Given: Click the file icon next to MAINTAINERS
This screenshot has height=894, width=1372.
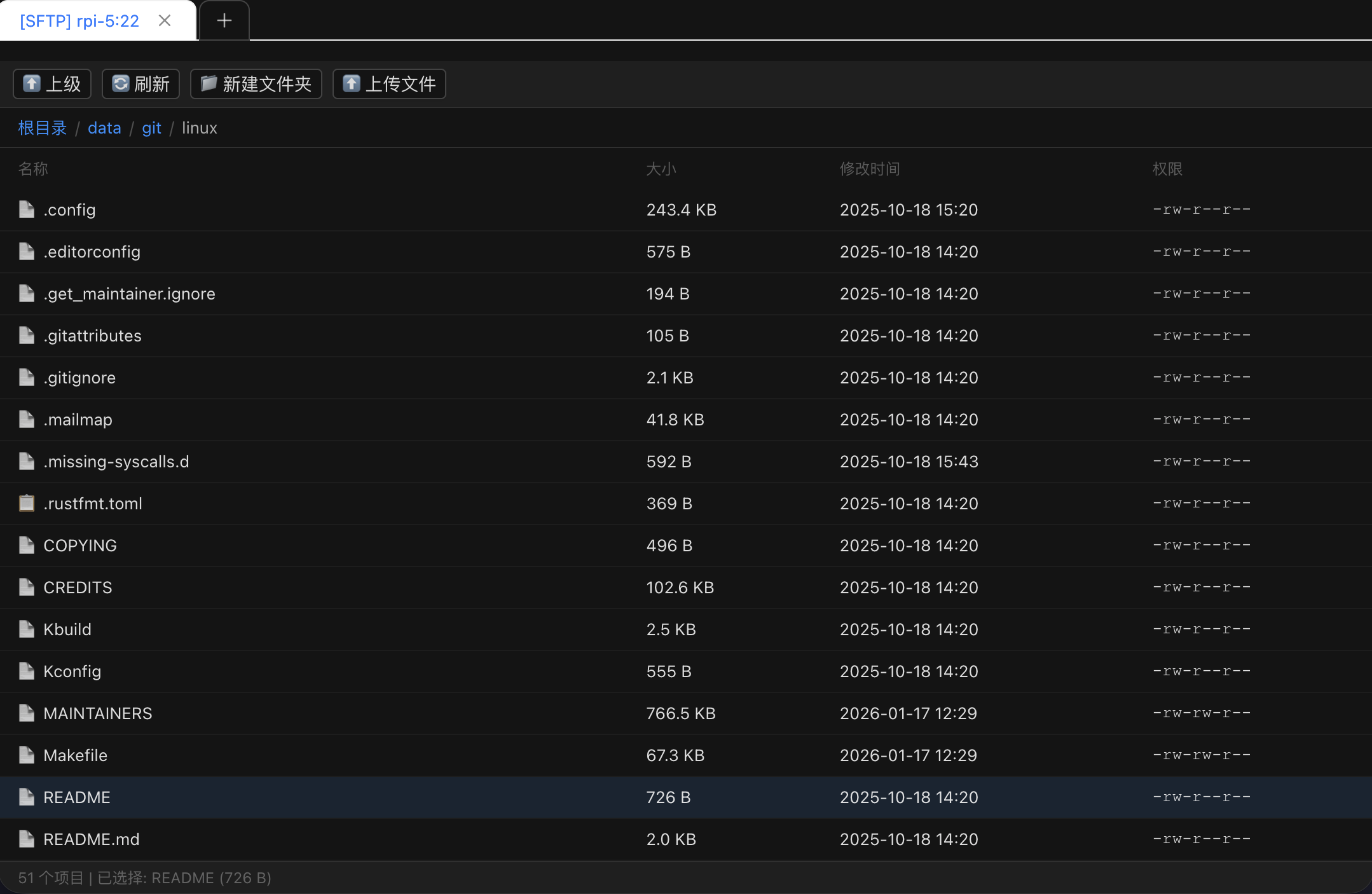Looking at the screenshot, I should tap(26, 713).
